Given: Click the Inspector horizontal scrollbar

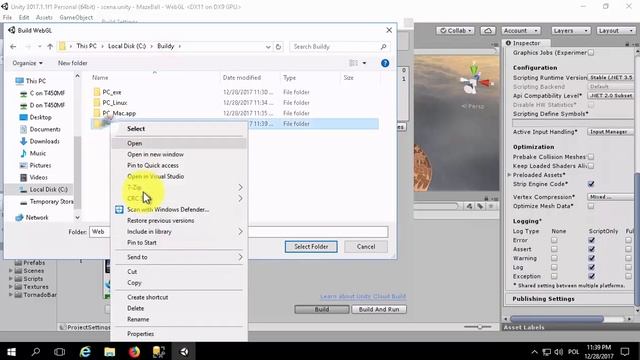Looking at the screenshot, I should pos(557,319).
